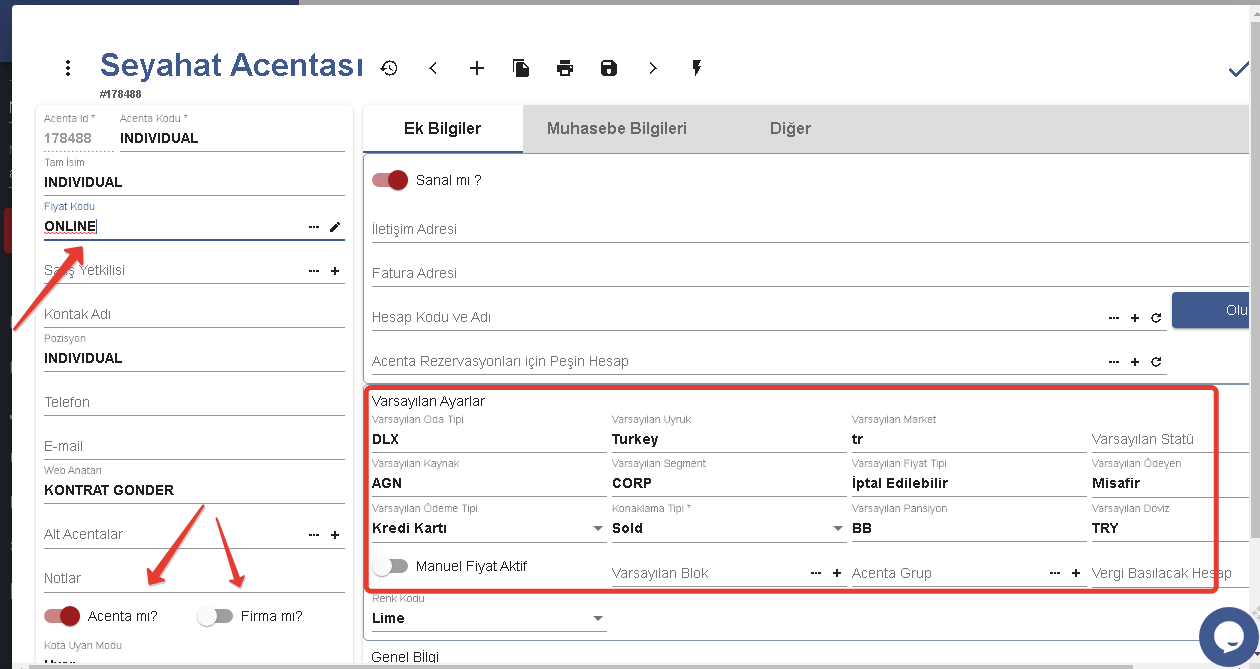Open the Diğer tab

coord(790,129)
